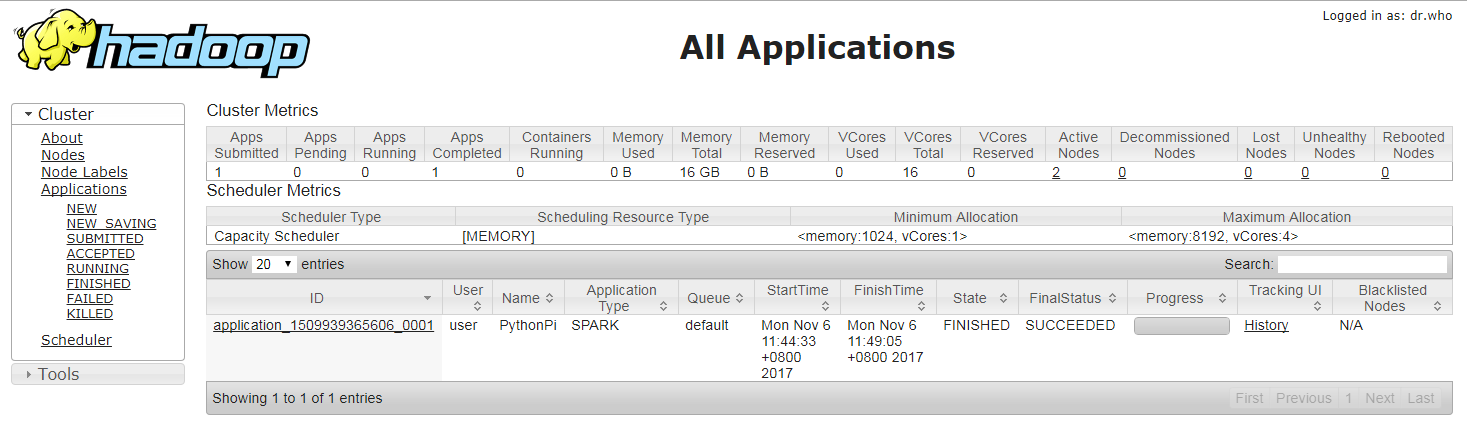Open the Nodes link in sidebar

coord(63,155)
